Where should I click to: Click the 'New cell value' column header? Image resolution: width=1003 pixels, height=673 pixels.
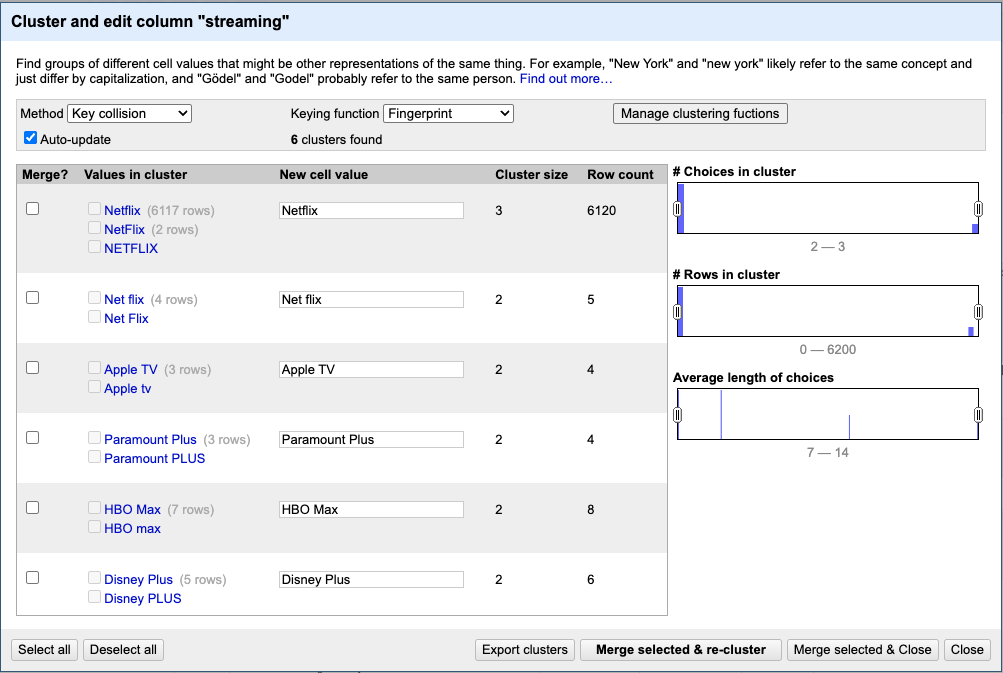(x=324, y=175)
